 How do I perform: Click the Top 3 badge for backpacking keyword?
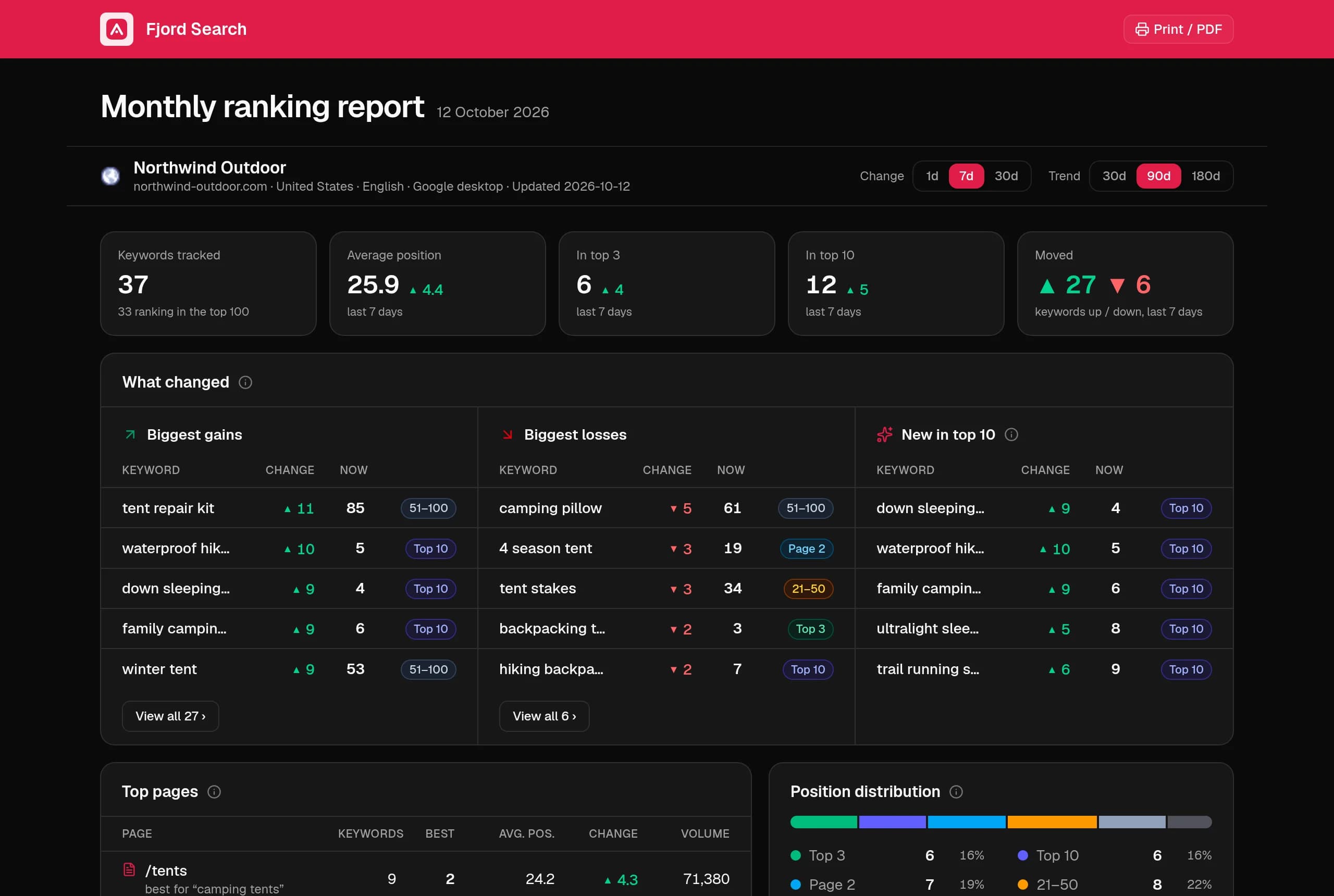pos(810,629)
